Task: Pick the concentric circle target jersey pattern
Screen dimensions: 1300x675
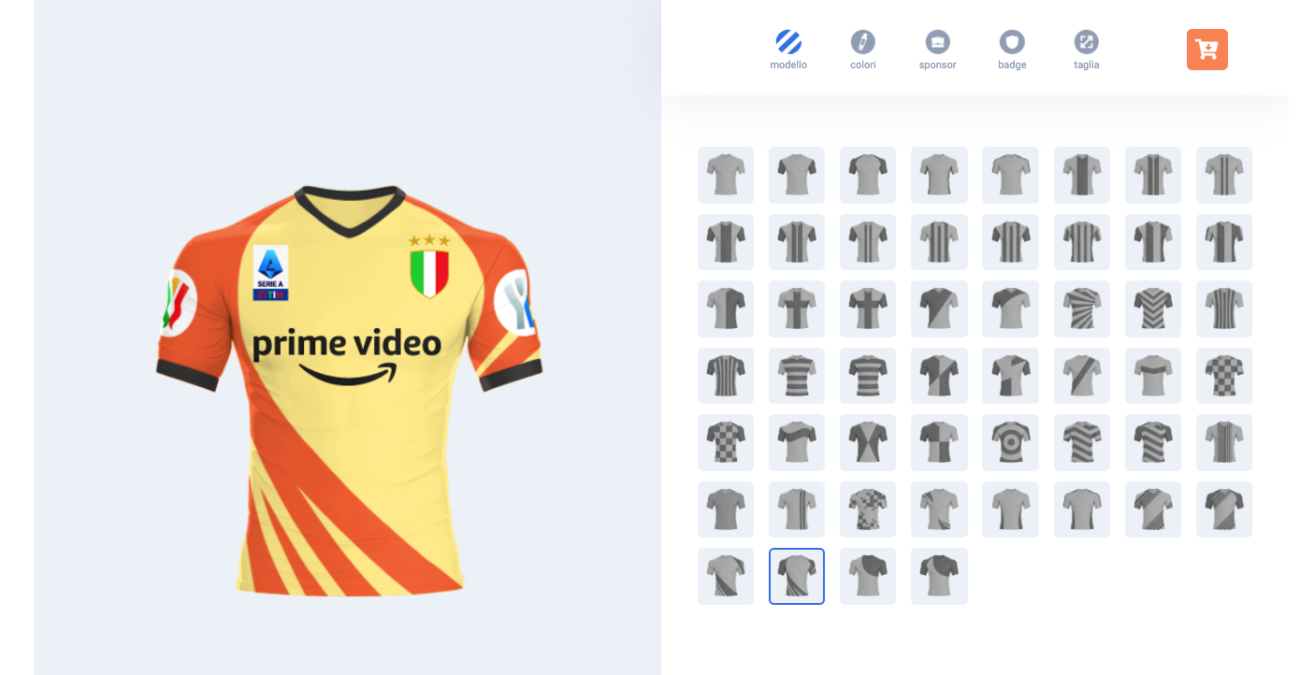Action: [1010, 443]
